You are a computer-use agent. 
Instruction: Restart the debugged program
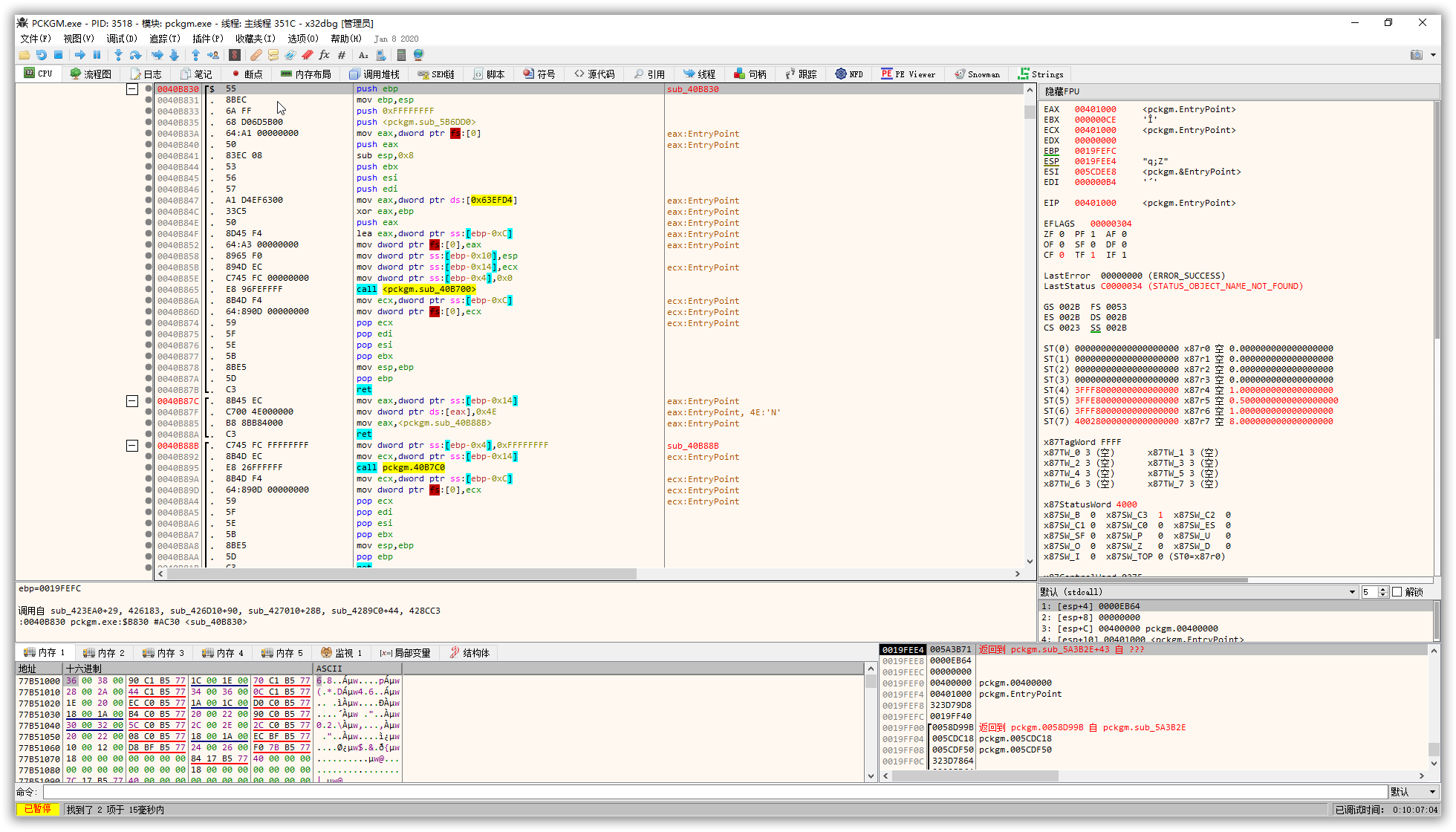coord(42,55)
